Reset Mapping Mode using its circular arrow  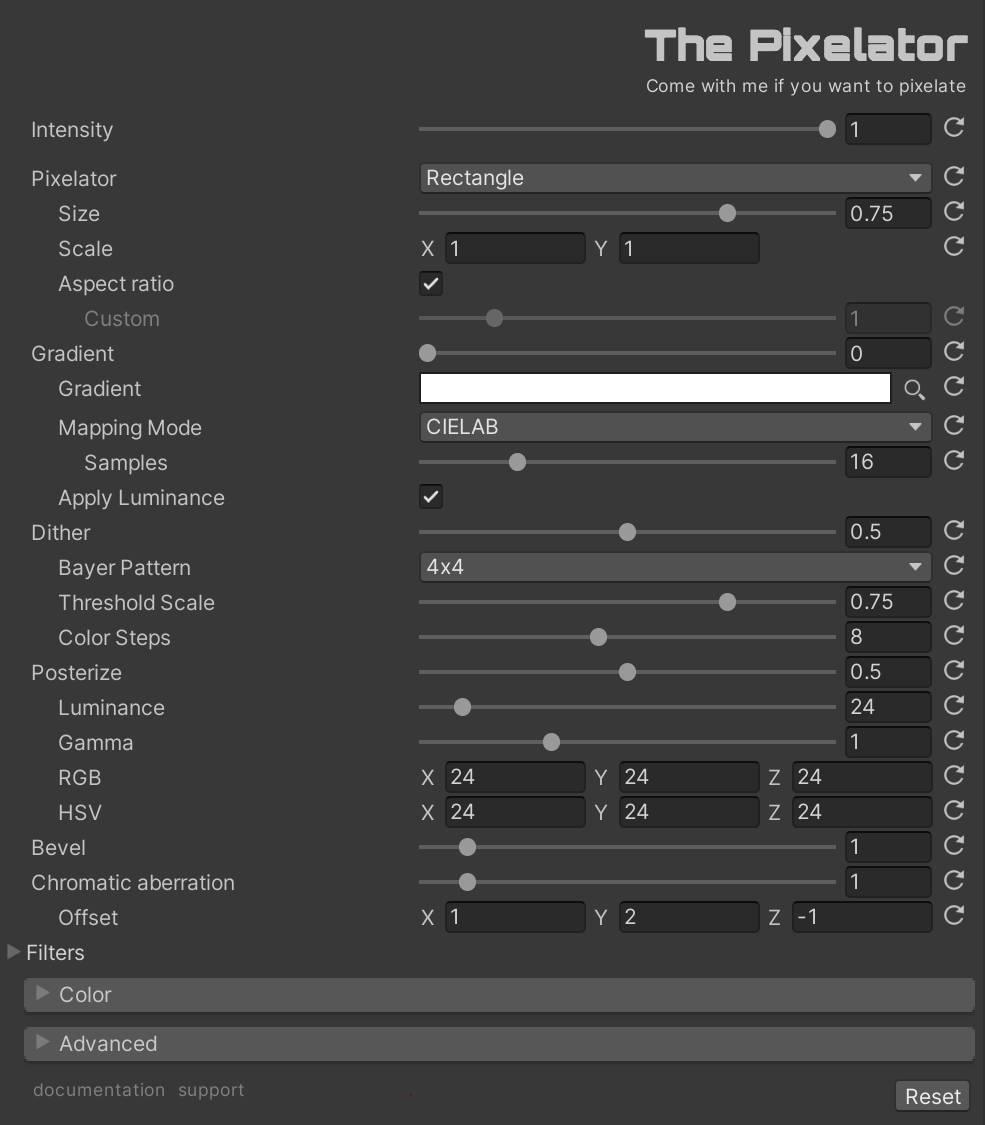[953, 425]
